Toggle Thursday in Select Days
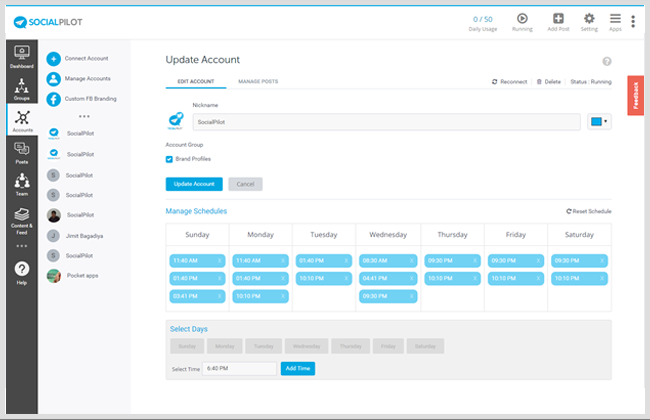The width and height of the screenshot is (650, 420). point(351,346)
